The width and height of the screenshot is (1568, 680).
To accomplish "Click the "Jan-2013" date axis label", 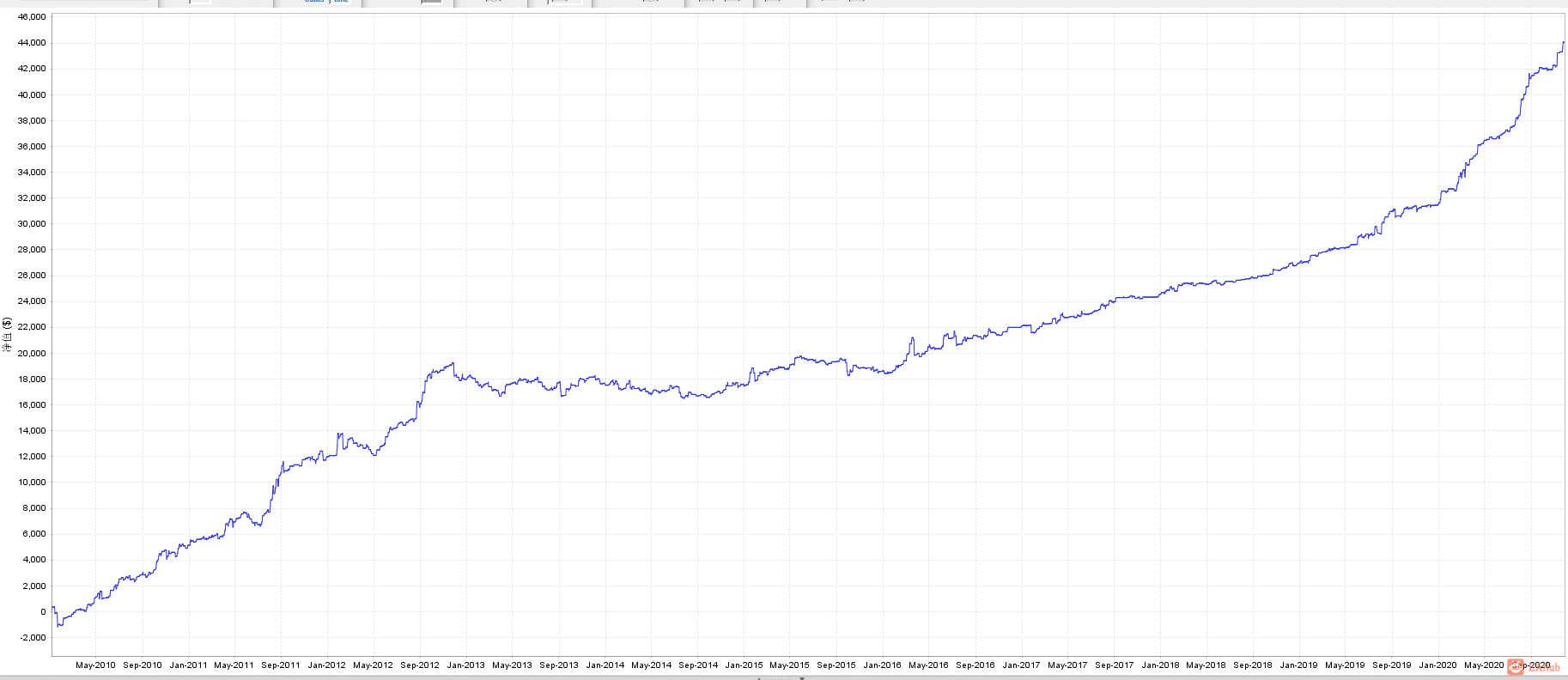I will [466, 665].
